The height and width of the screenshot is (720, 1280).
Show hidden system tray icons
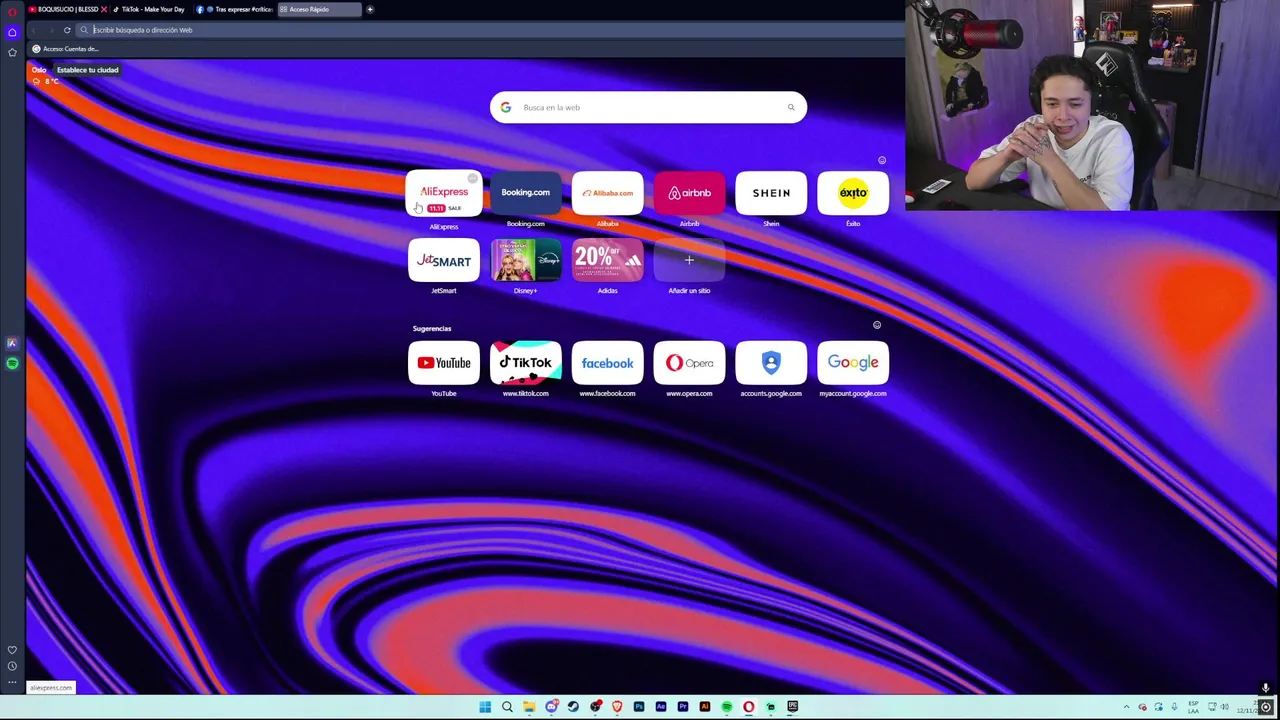click(1126, 707)
